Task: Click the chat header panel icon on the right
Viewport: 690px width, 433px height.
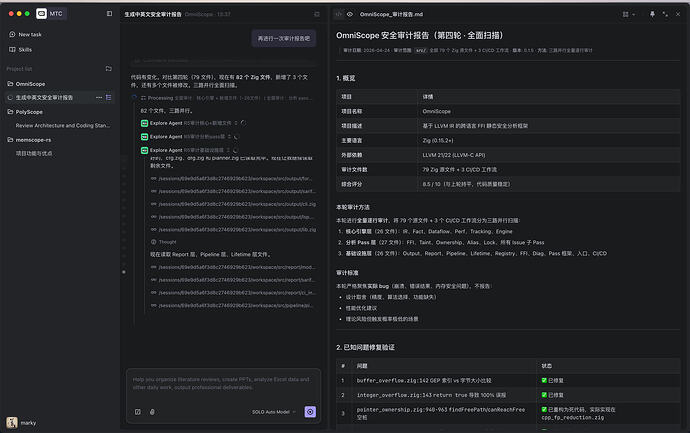Action: tap(317, 14)
